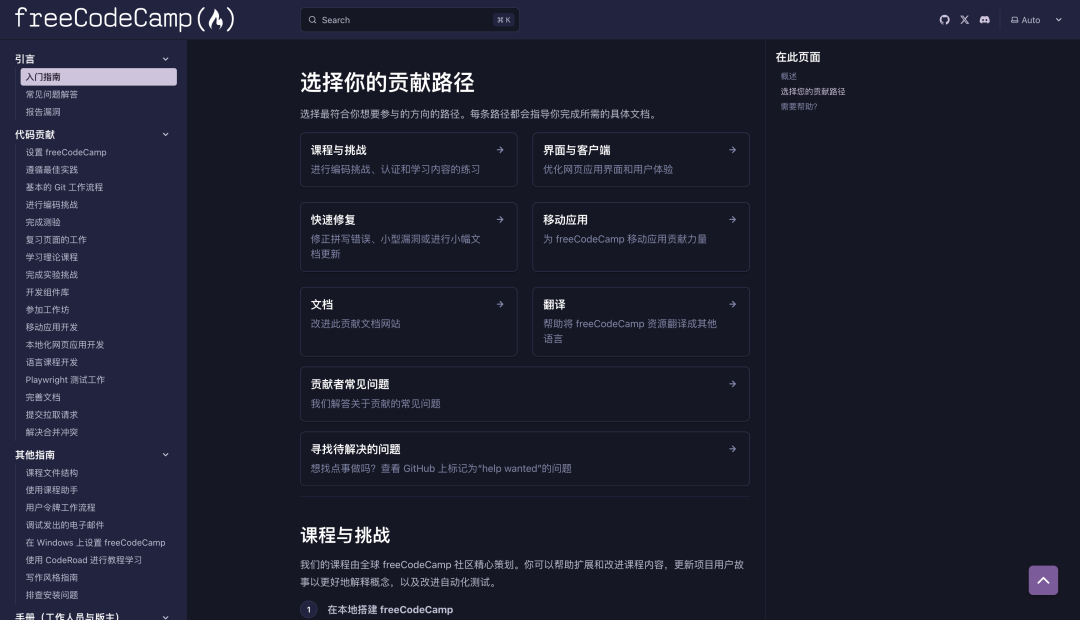Open the 贡献者常见问题 card title
This screenshot has height=620, width=1080.
coord(350,384)
